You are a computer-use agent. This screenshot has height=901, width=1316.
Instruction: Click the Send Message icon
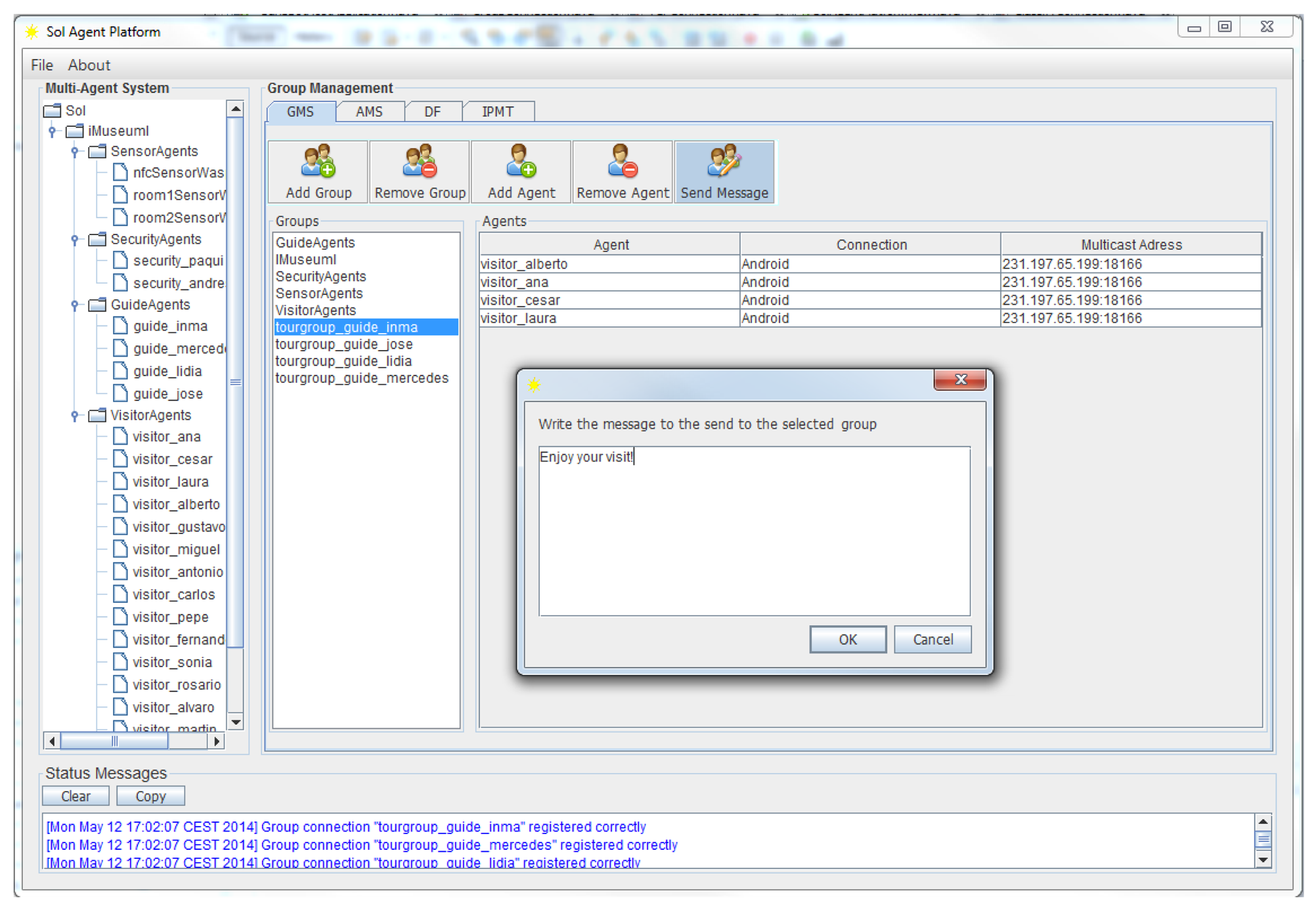tap(724, 162)
